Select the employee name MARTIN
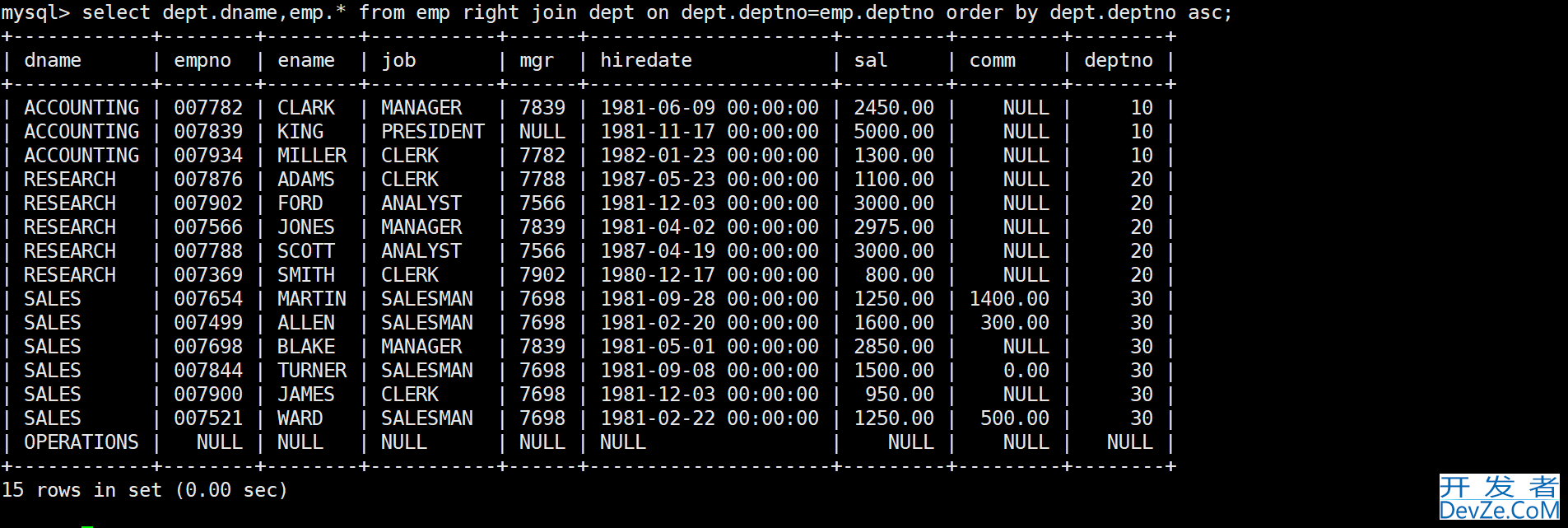Screen dimensions: 1568x528 click(312, 299)
